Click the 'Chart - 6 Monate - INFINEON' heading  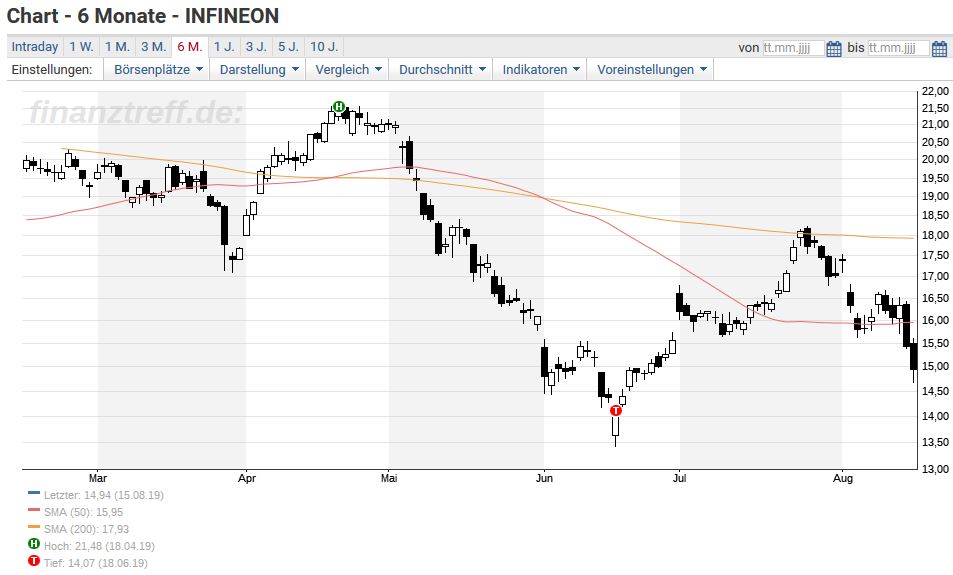click(143, 16)
